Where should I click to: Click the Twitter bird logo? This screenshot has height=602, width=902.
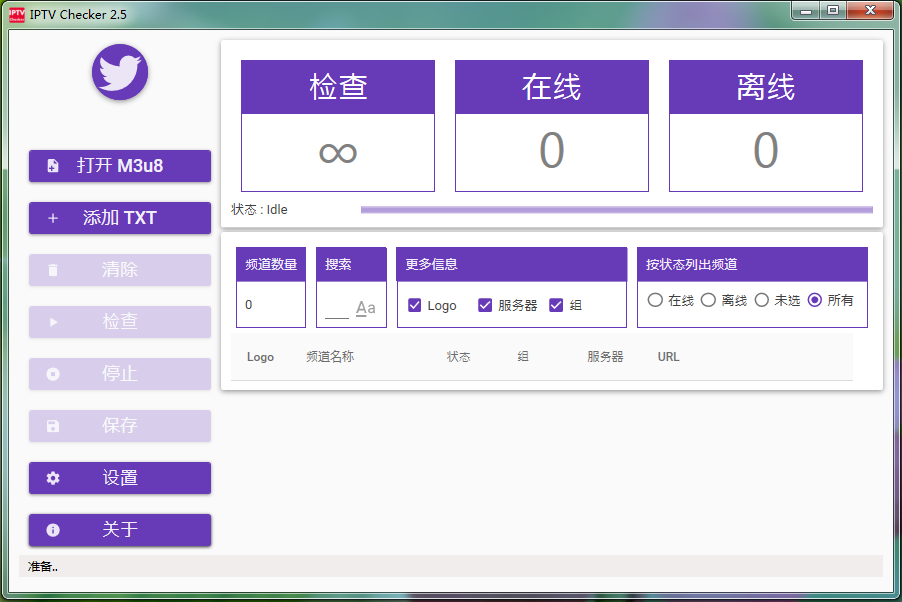pyautogui.click(x=120, y=72)
